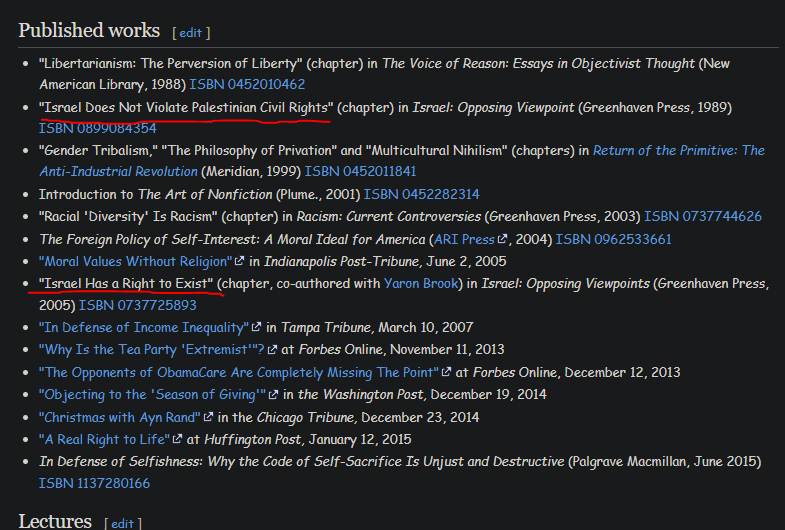Open "Why Is the Tea Party 'Extremist'" link

(152, 349)
